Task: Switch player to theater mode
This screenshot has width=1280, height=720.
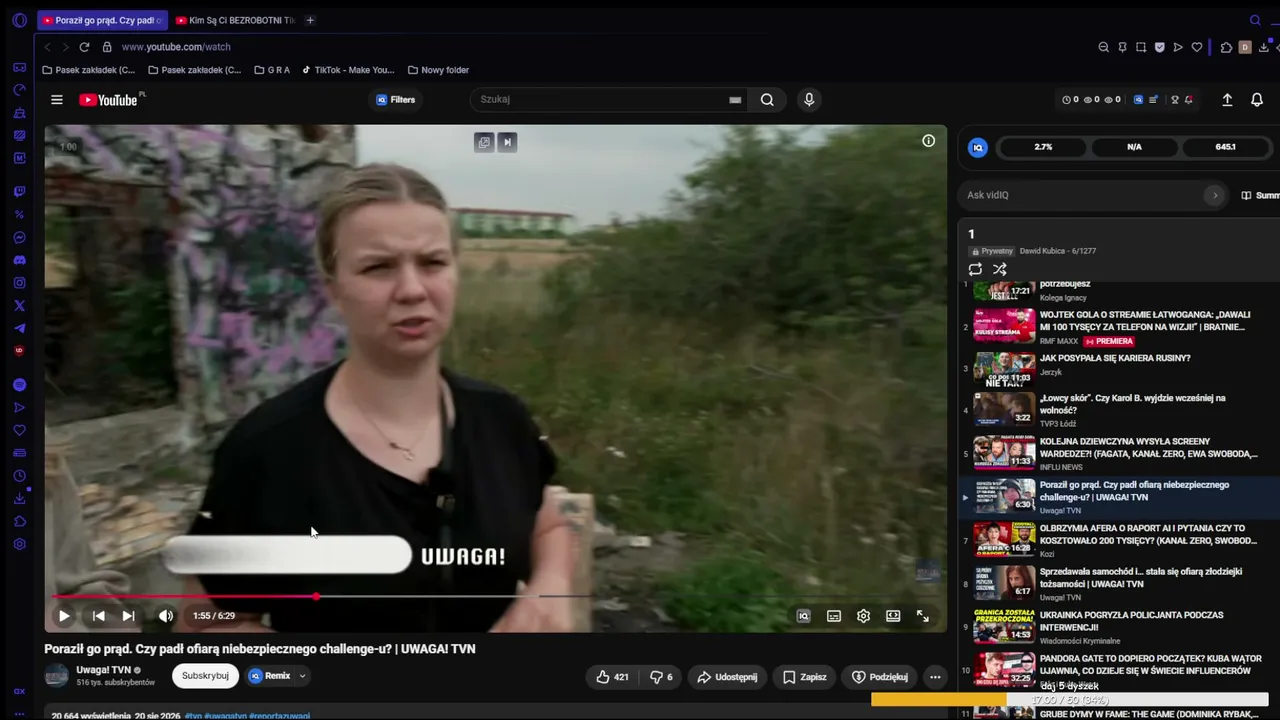Action: [893, 616]
